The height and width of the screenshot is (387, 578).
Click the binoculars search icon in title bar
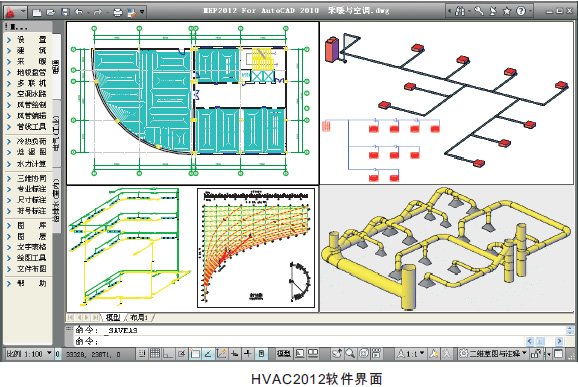pos(459,11)
